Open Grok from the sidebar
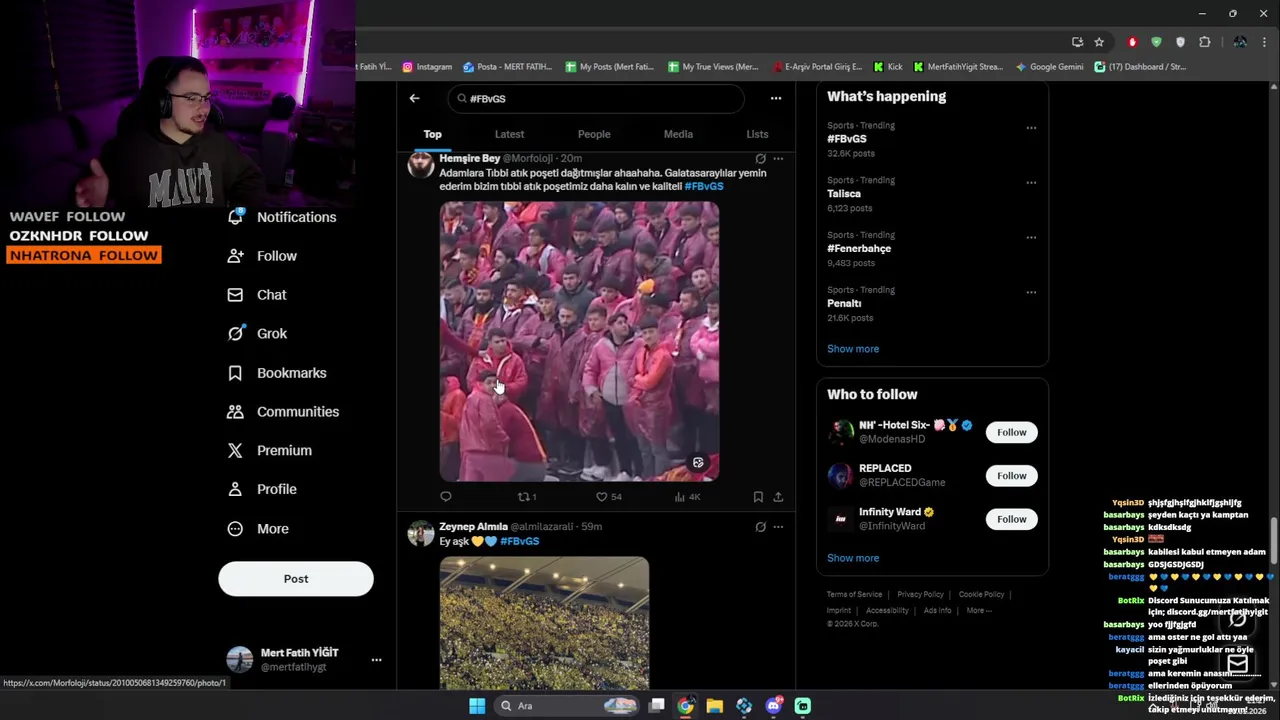 pos(258,334)
